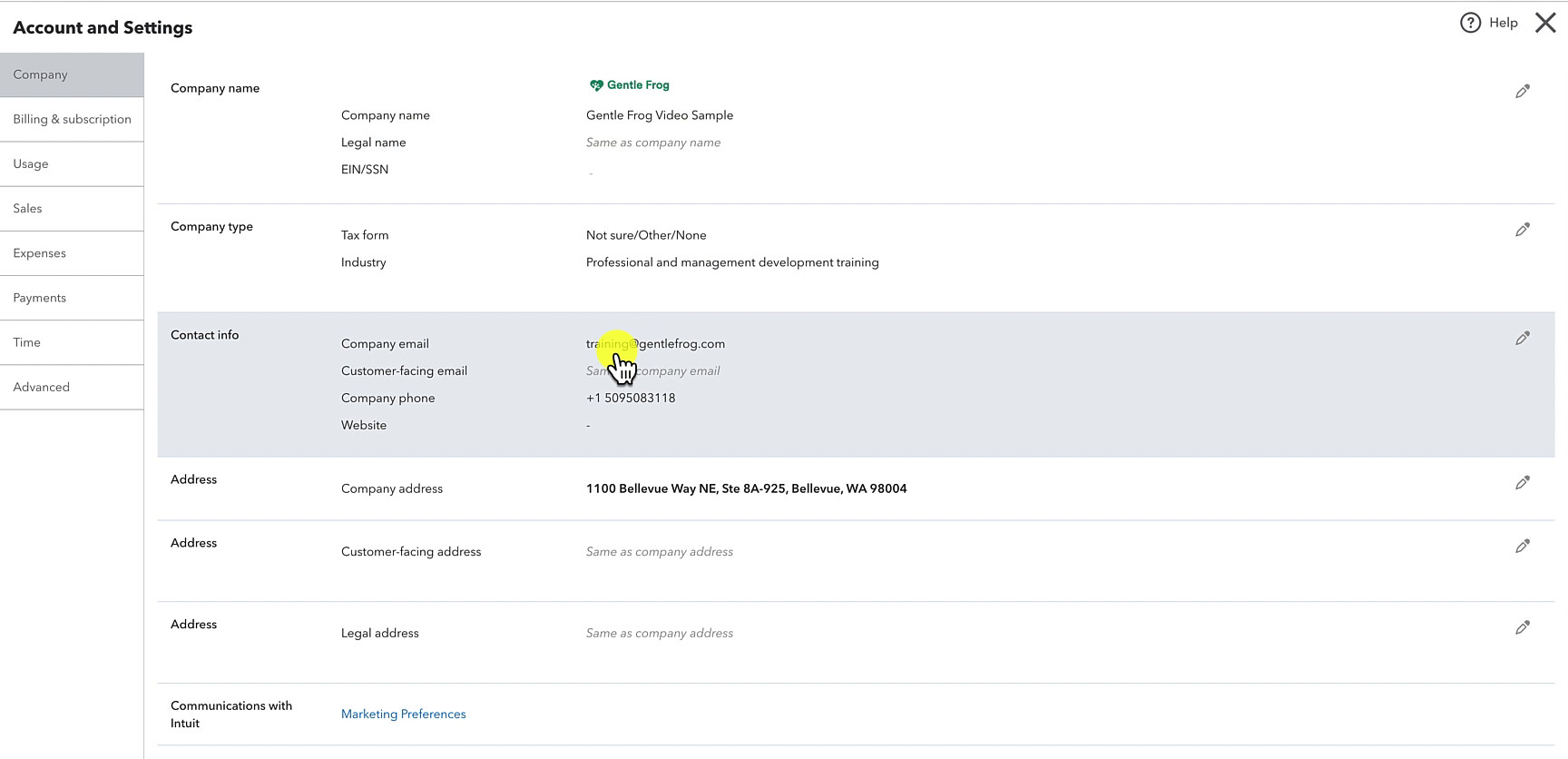Open the Time settings tab
The width and height of the screenshot is (1568, 759).
click(x=72, y=341)
